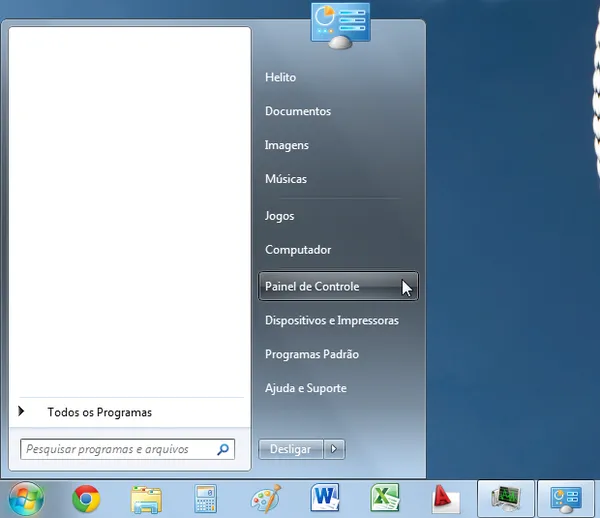Screen dimensions: 600x518
Task: Switch to Control Panel taskbar window
Action: pos(566,499)
